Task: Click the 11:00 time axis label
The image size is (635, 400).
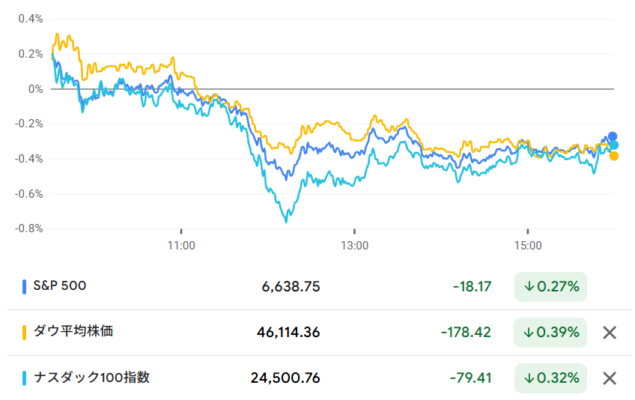Action: [x=181, y=244]
